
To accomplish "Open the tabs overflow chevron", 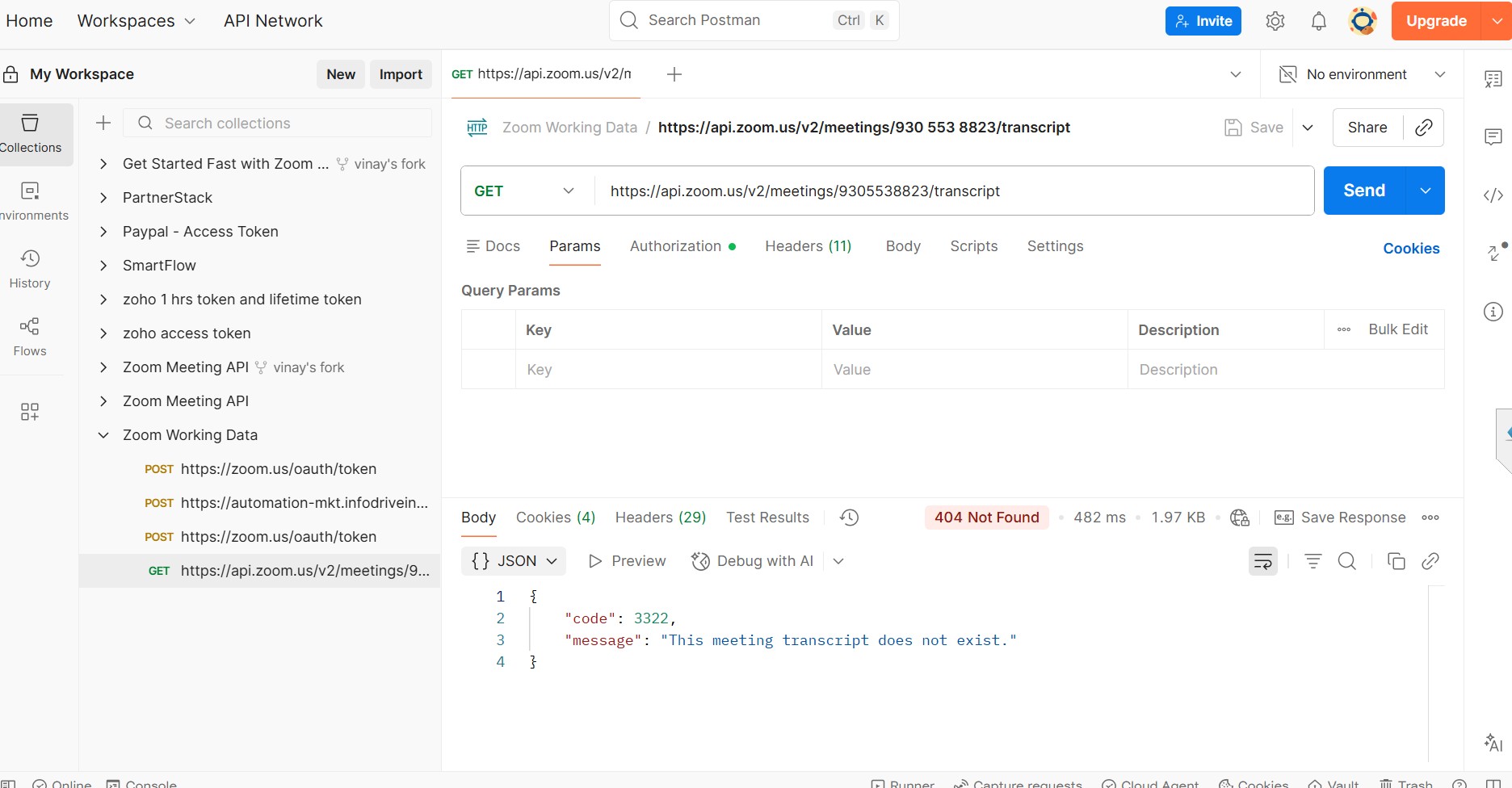I will (1236, 74).
